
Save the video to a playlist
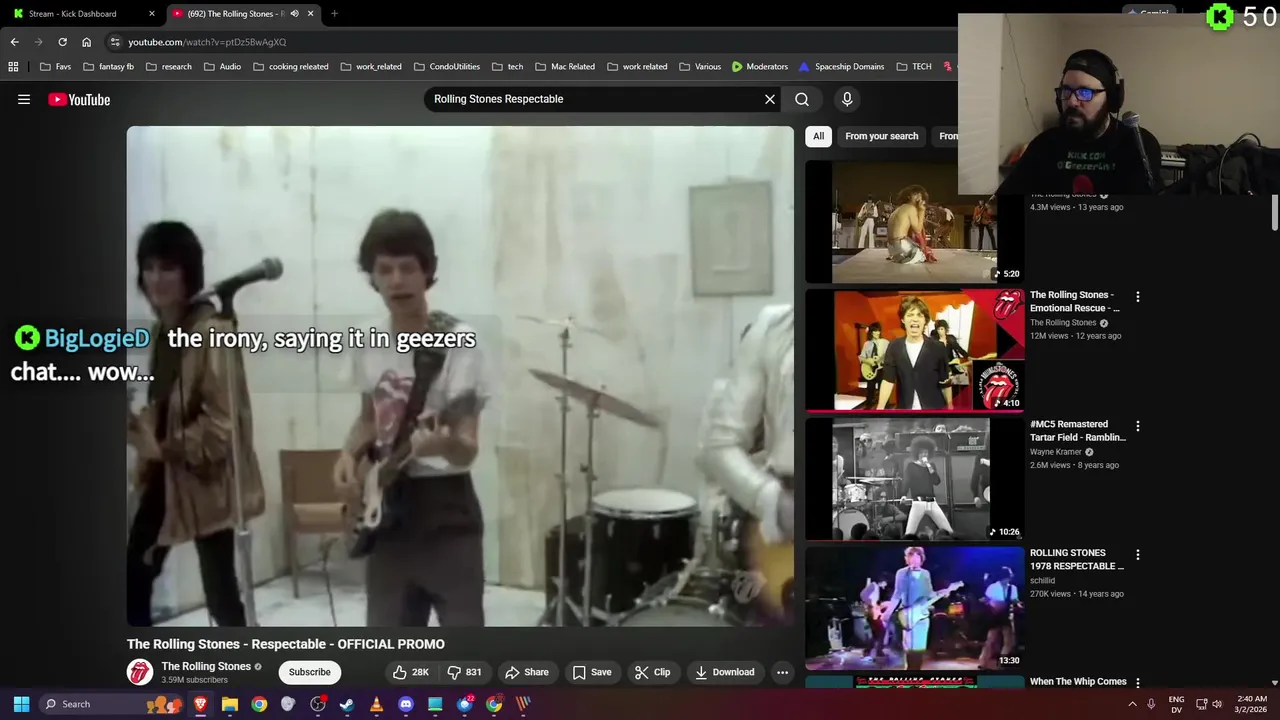[592, 672]
